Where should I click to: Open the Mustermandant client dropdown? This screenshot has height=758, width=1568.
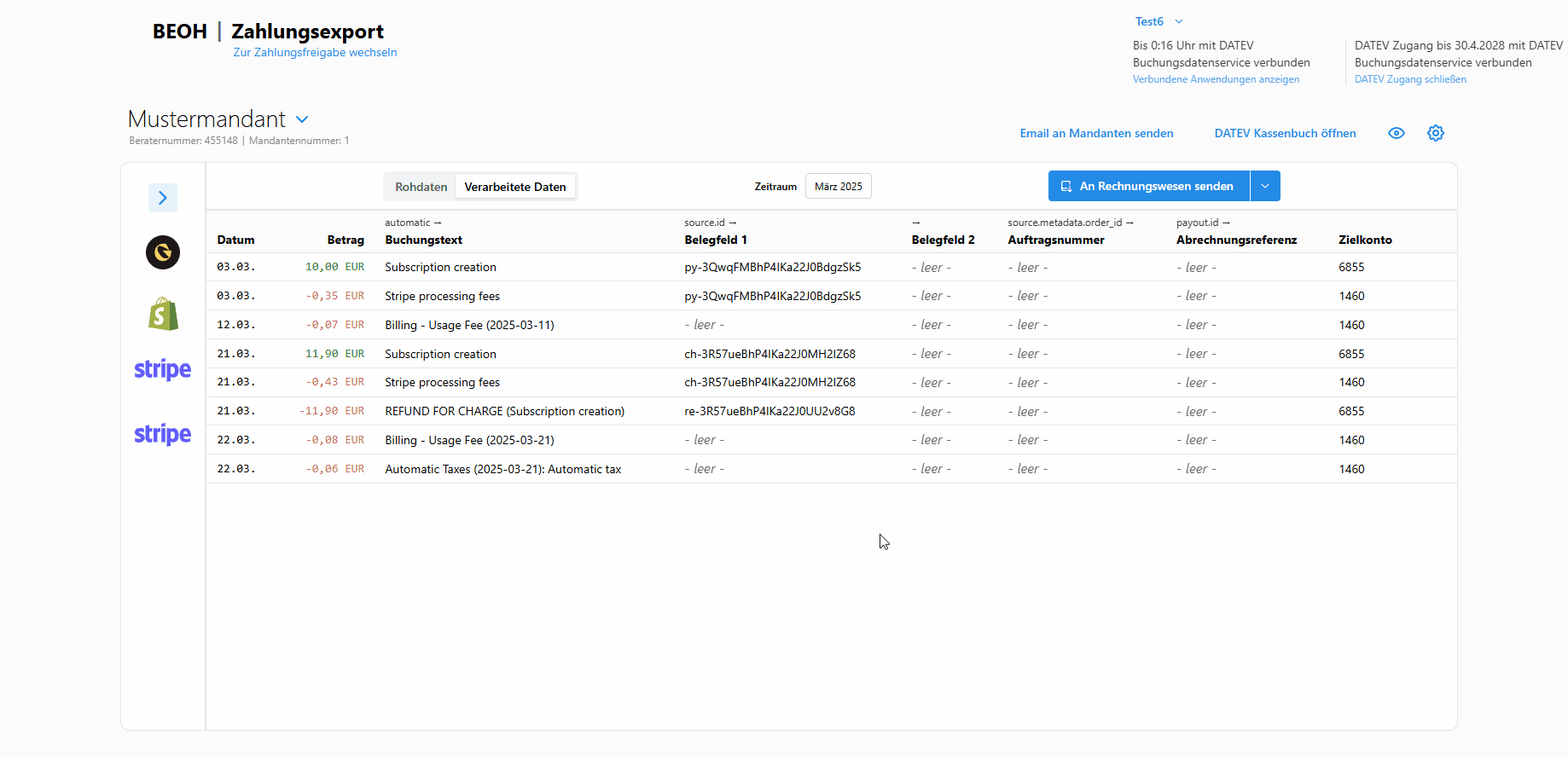(302, 119)
